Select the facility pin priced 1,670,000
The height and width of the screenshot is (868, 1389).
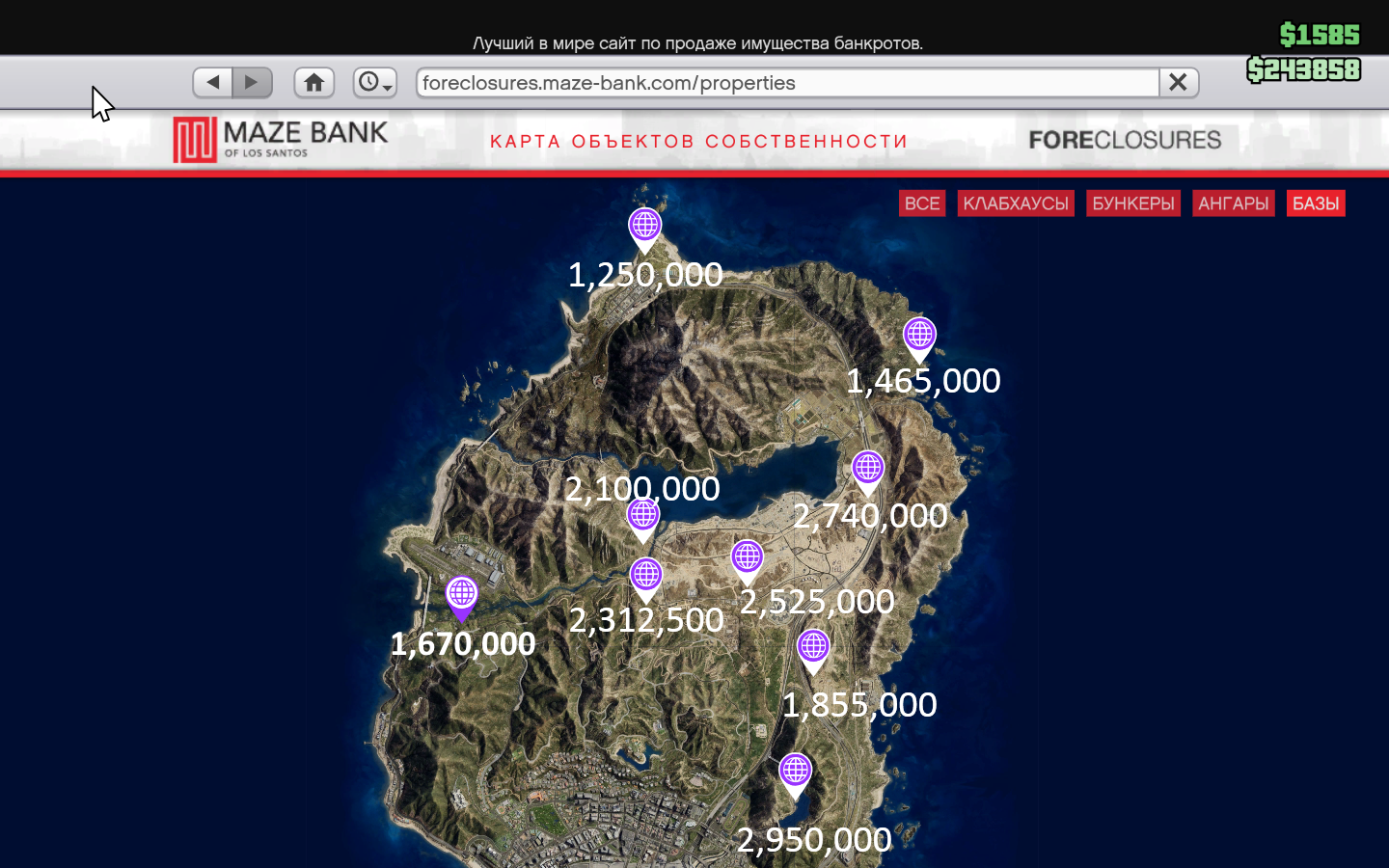coord(462,598)
